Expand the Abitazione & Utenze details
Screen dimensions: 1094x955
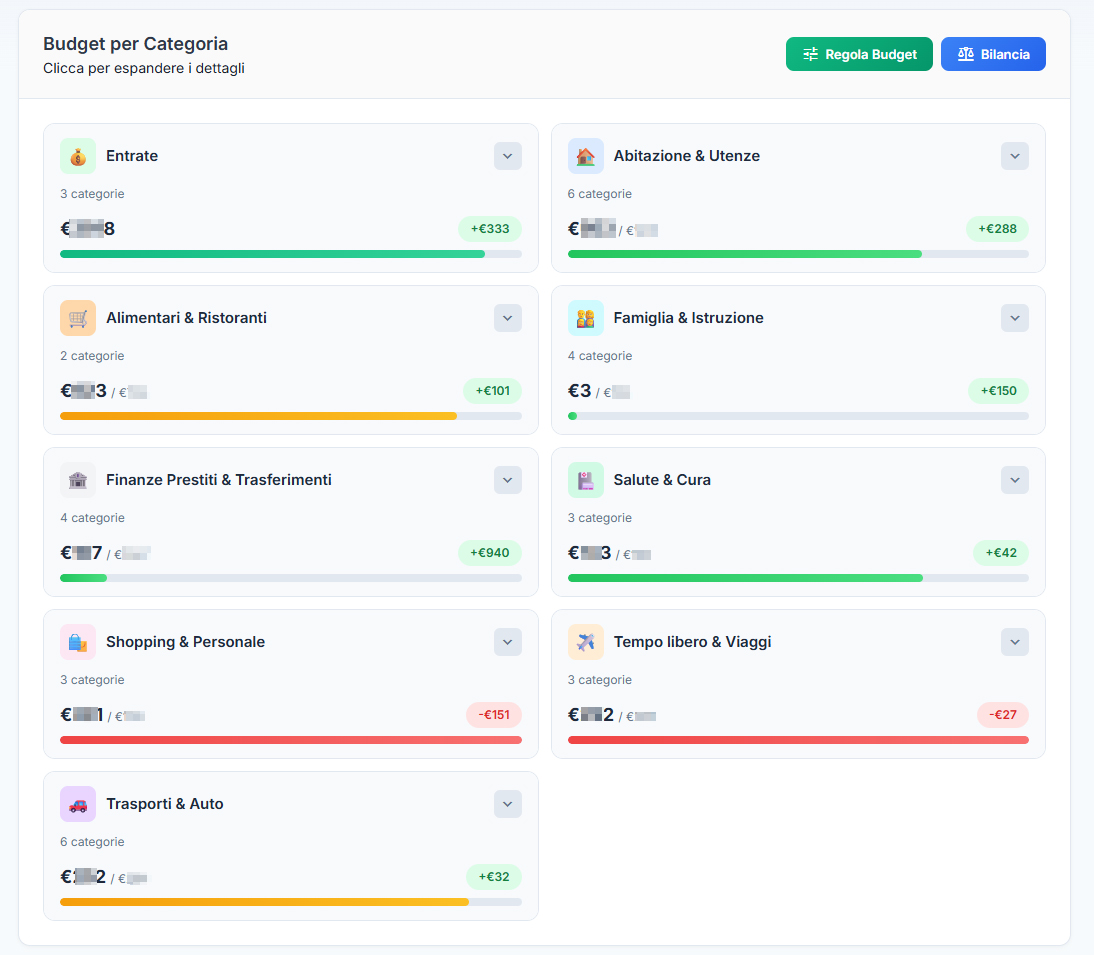(1015, 156)
